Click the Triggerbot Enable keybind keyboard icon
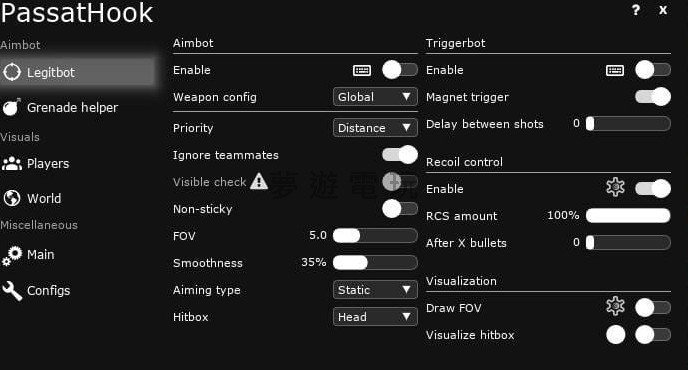This screenshot has width=688, height=370. pyautogui.click(x=615, y=70)
